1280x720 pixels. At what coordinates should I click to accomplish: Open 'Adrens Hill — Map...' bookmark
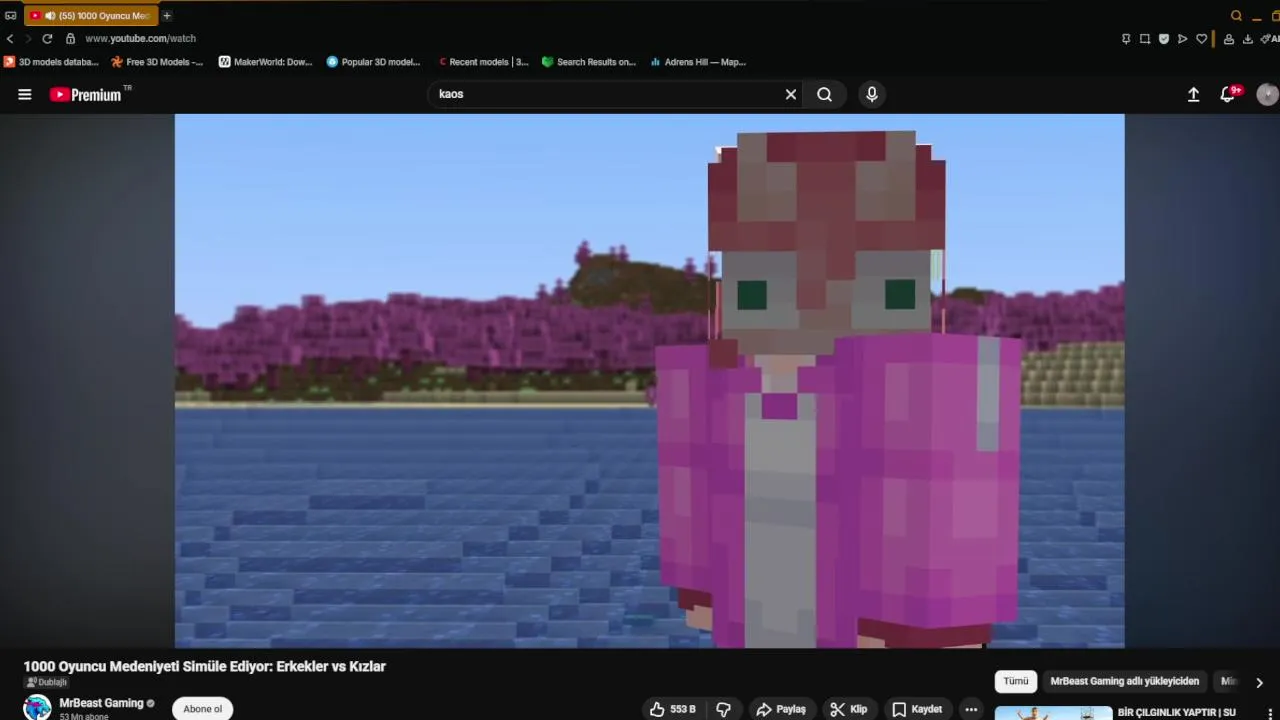pyautogui.click(x=698, y=62)
